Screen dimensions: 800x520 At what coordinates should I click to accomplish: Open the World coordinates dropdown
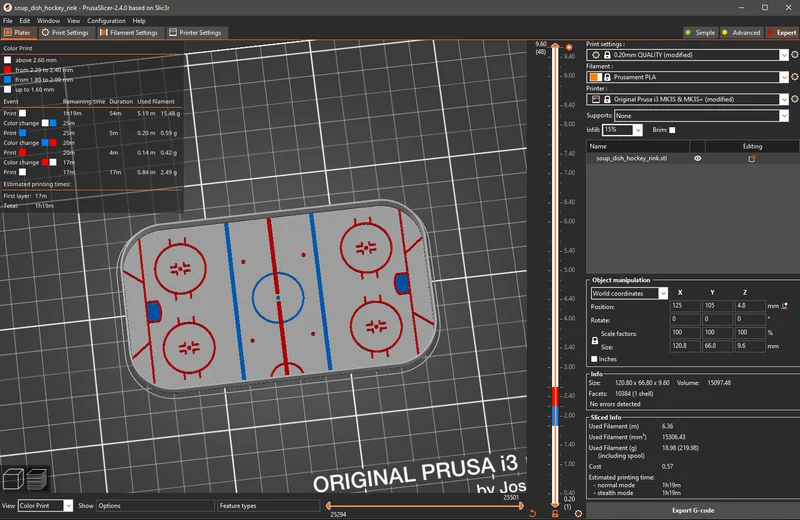[x=662, y=293]
